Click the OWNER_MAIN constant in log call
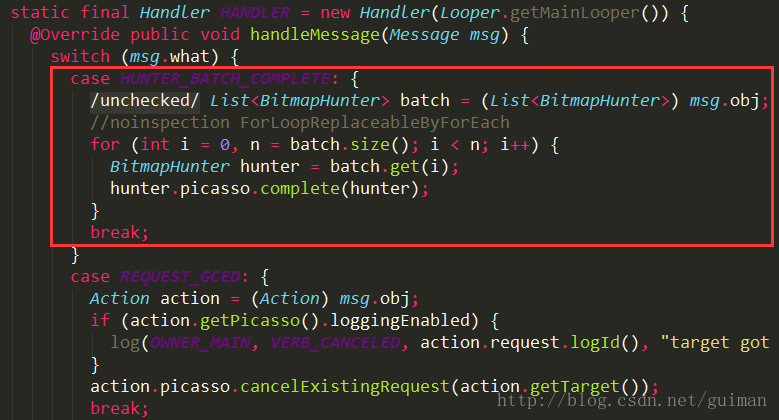The width and height of the screenshot is (779, 420). pyautogui.click(x=200, y=342)
